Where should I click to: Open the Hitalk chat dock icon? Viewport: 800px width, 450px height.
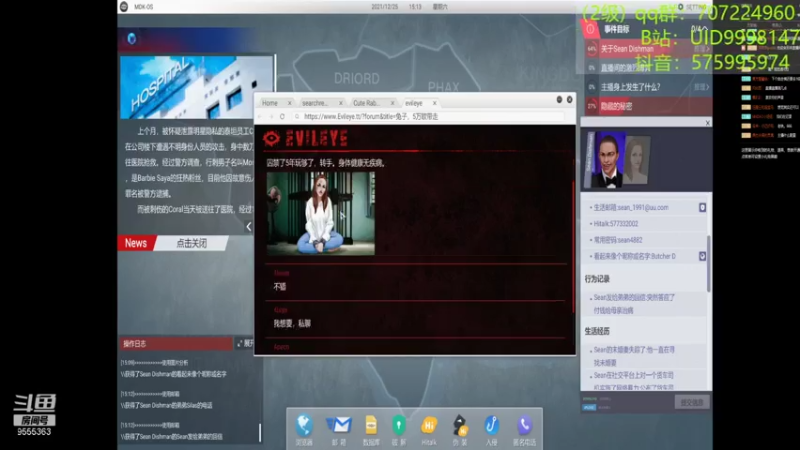coord(429,425)
